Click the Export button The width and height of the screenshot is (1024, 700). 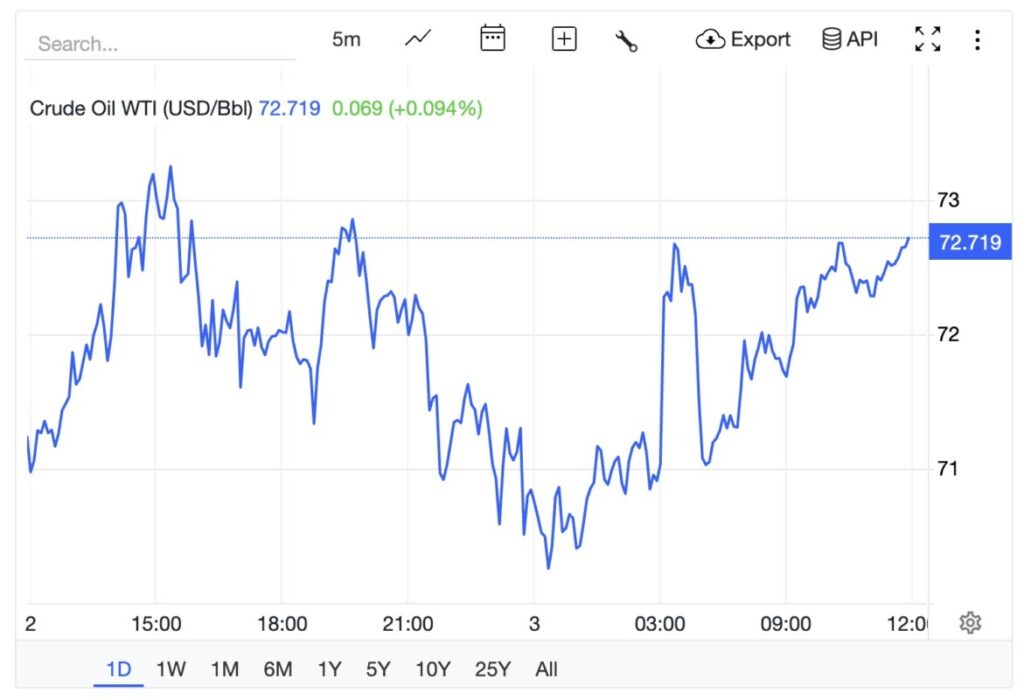(x=743, y=40)
